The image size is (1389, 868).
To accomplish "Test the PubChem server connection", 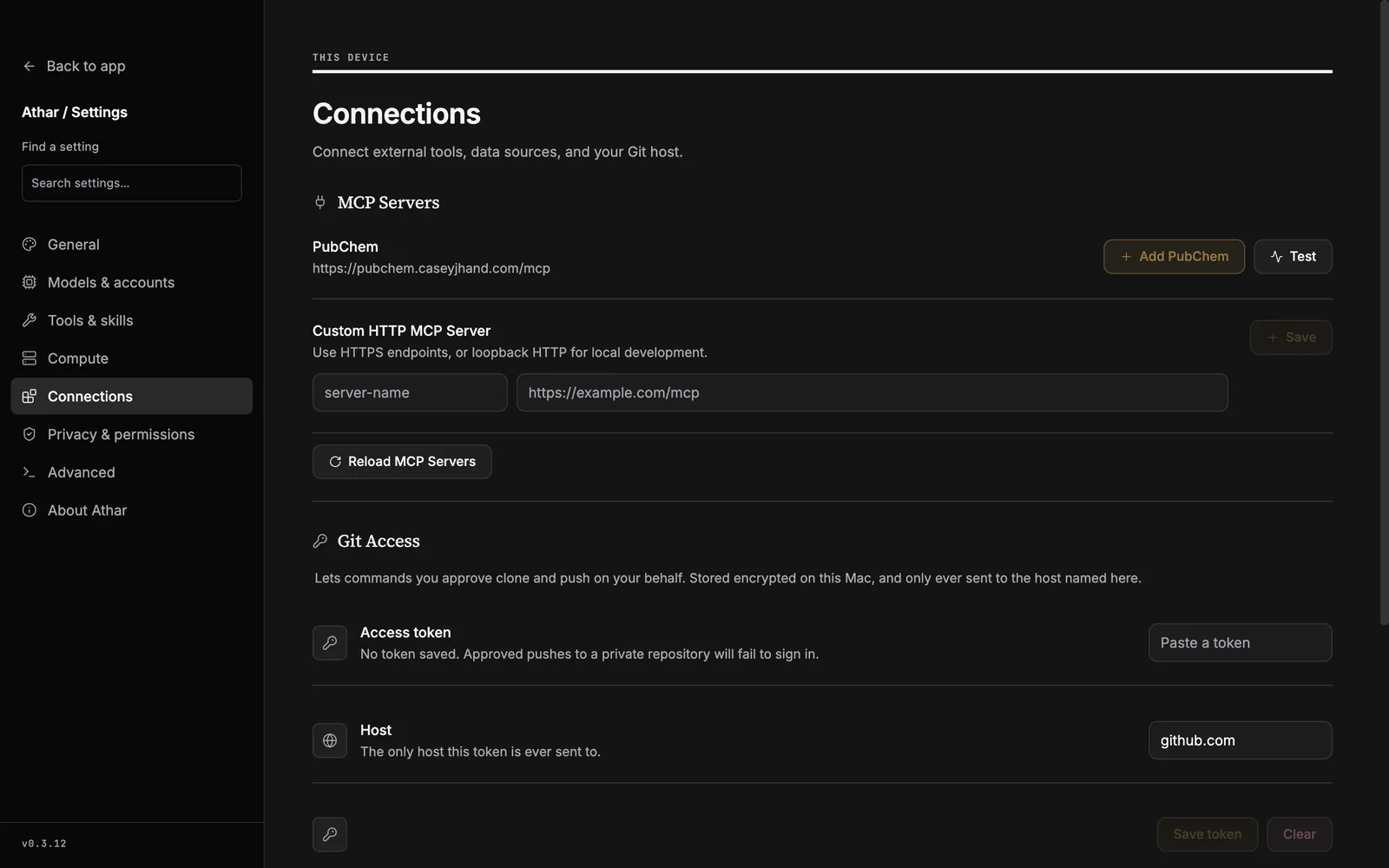I will coord(1293,257).
